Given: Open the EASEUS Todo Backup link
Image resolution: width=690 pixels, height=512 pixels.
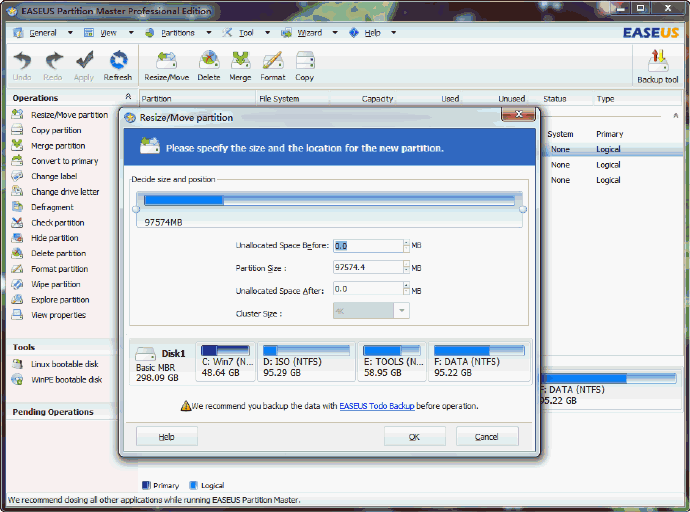Looking at the screenshot, I should pyautogui.click(x=377, y=406).
